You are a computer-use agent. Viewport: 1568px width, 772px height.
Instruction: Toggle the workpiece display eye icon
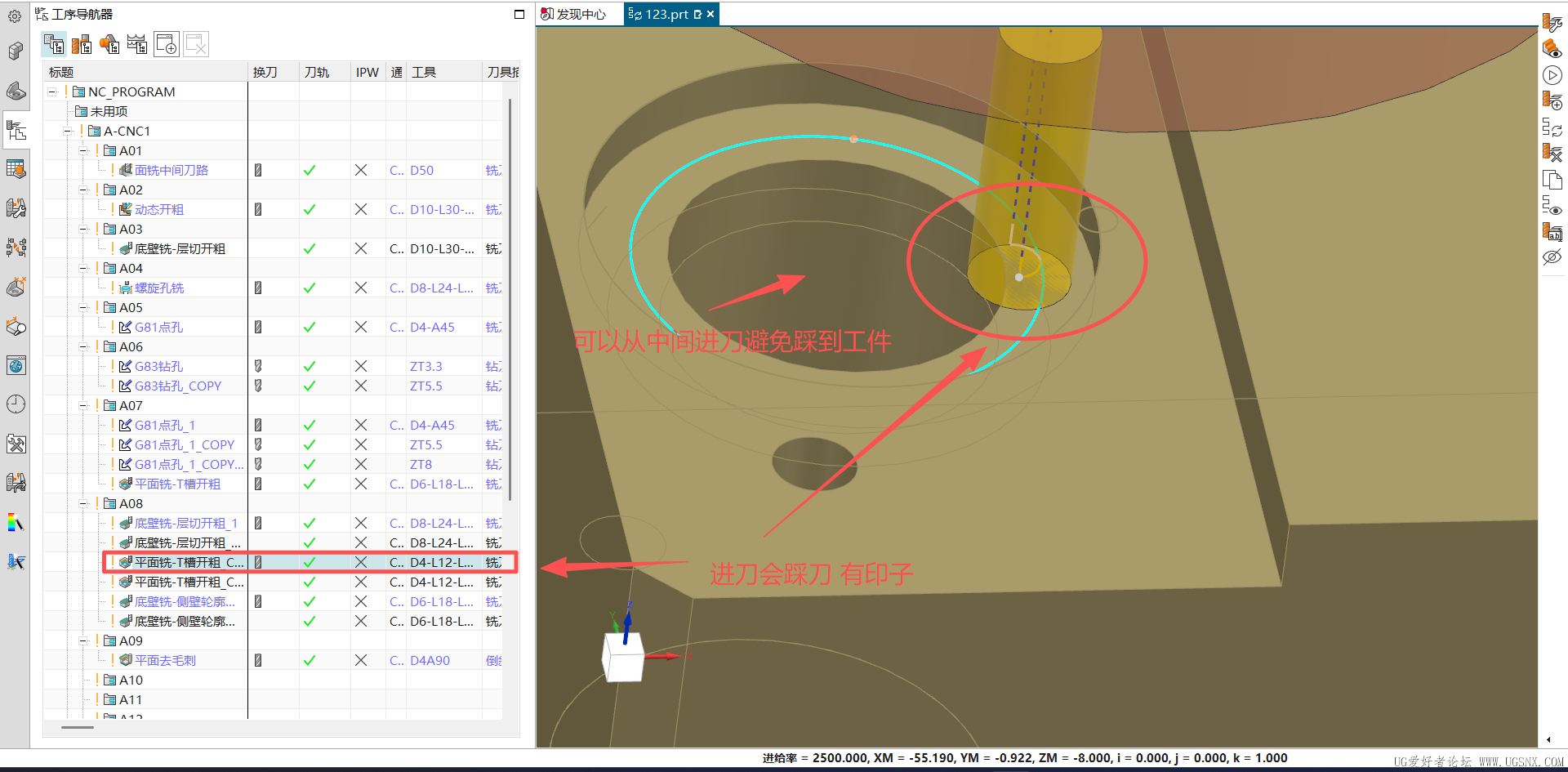[1552, 49]
